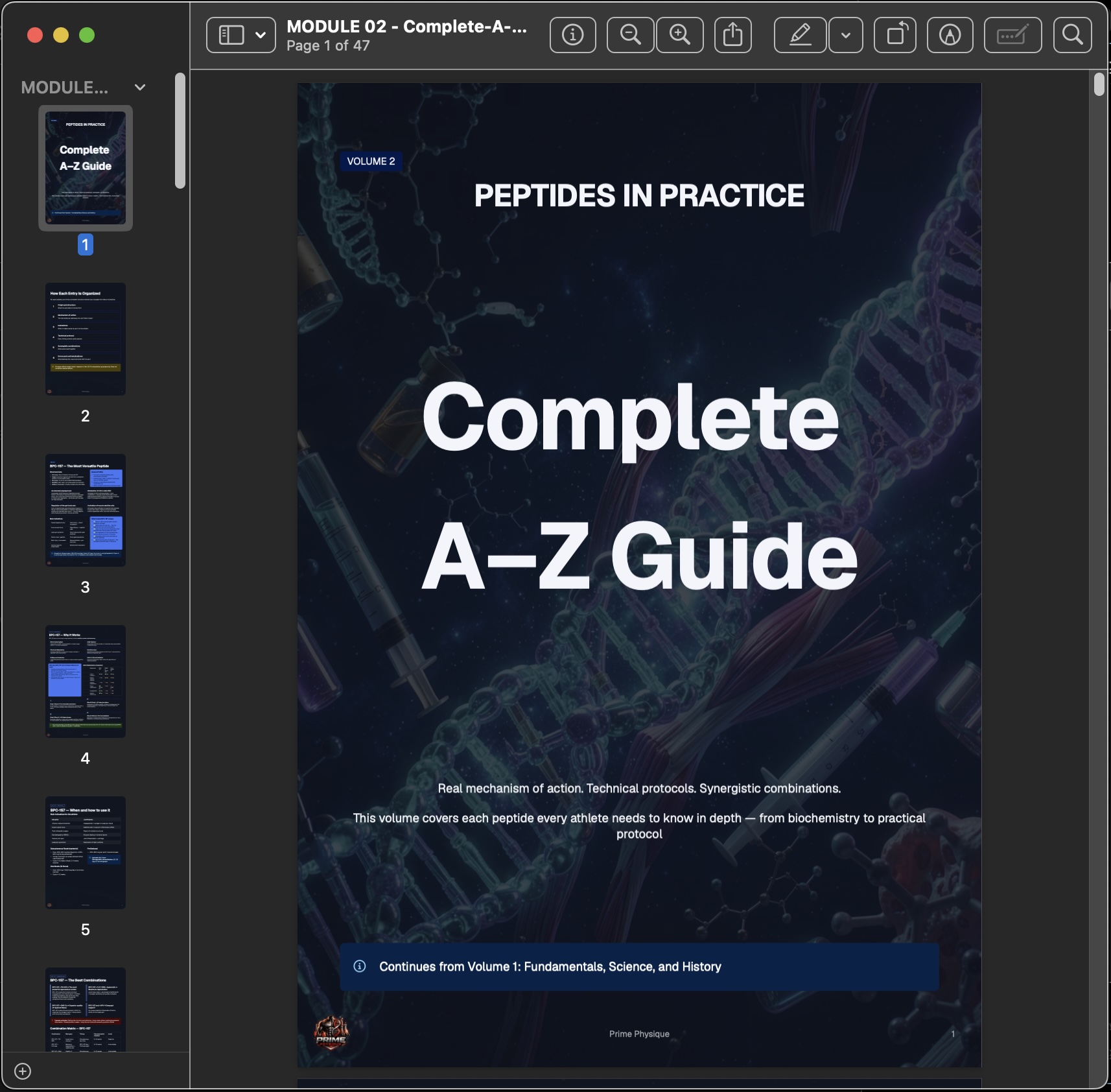Go to page 3 thumbnail
Viewport: 1111px width, 1092px height.
(x=86, y=510)
